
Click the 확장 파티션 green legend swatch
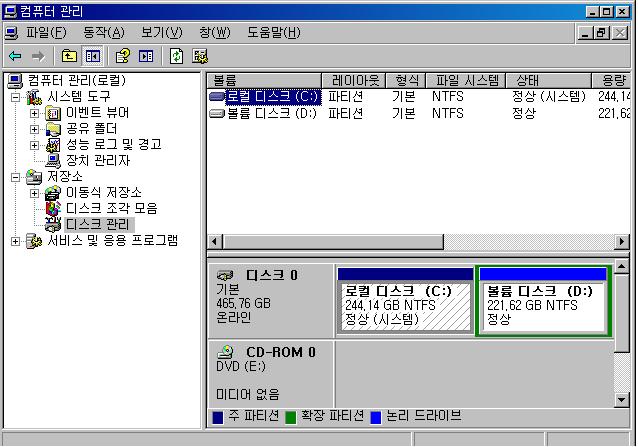291,417
